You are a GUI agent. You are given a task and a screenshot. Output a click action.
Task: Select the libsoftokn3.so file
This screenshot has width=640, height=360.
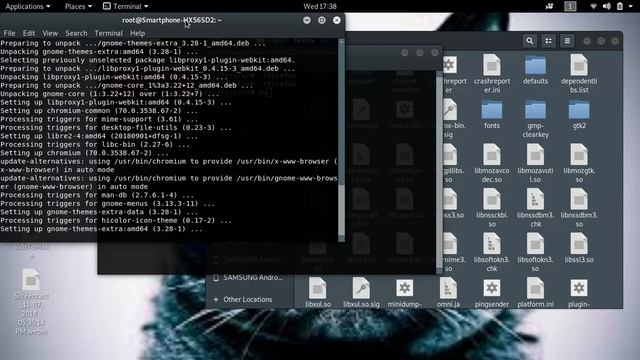(535, 252)
